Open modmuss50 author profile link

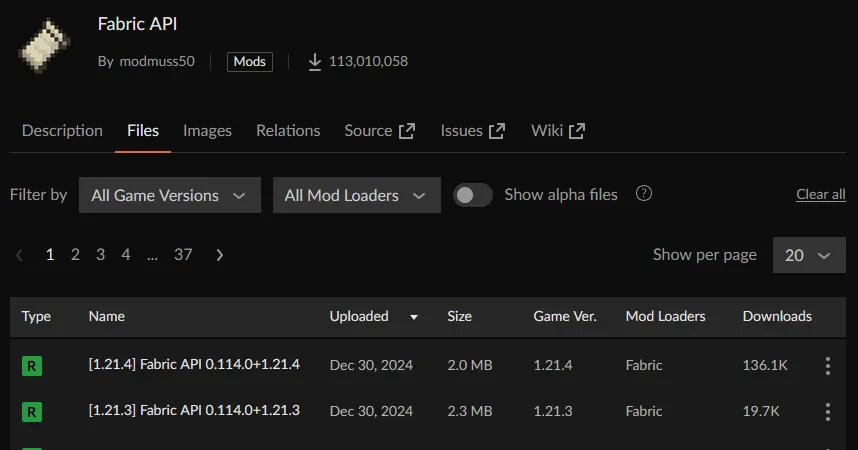(x=157, y=61)
